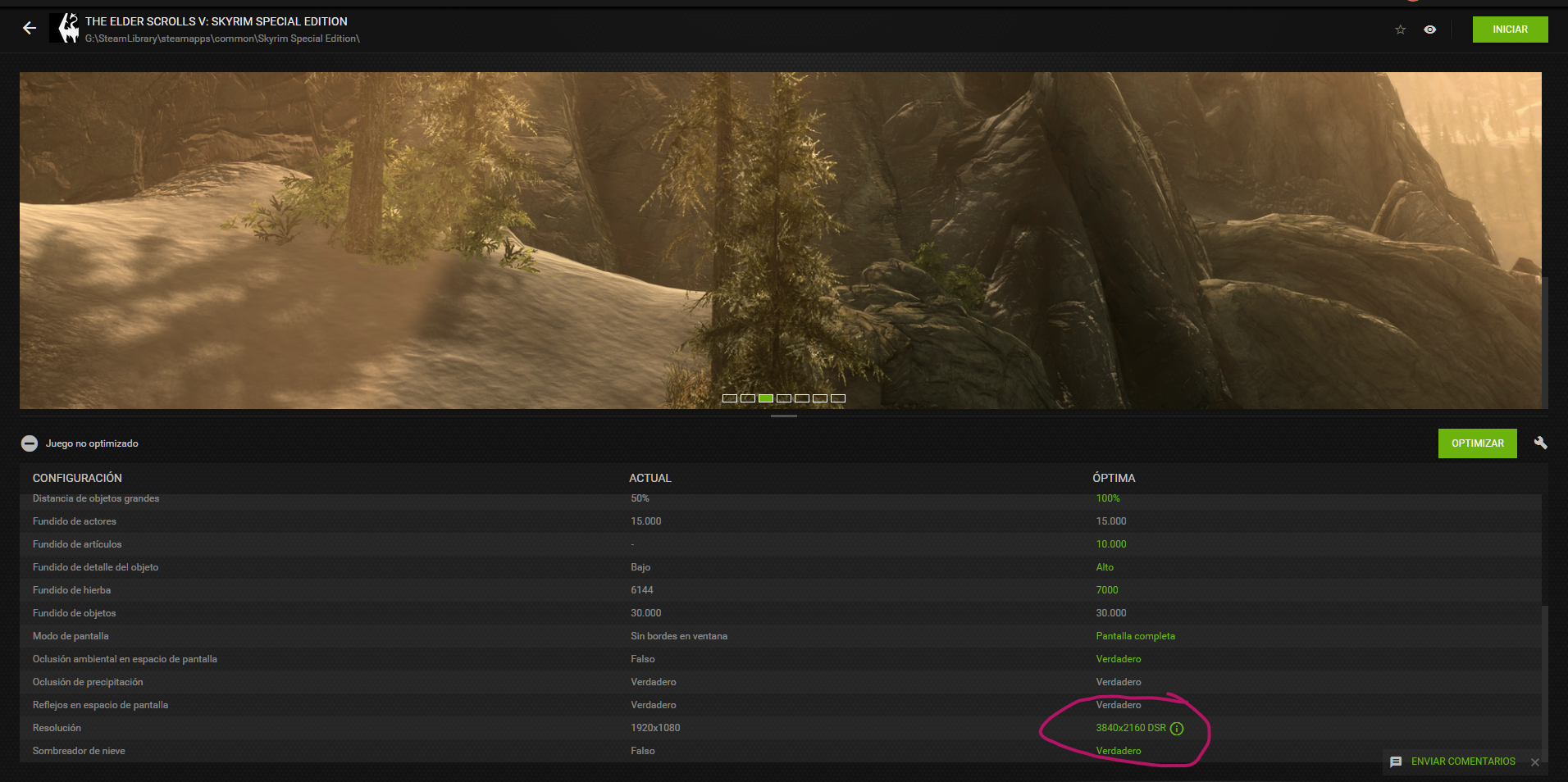Click 'Falso' in the Sombreador de nieve row
This screenshot has height=782, width=1568.
pyautogui.click(x=643, y=751)
